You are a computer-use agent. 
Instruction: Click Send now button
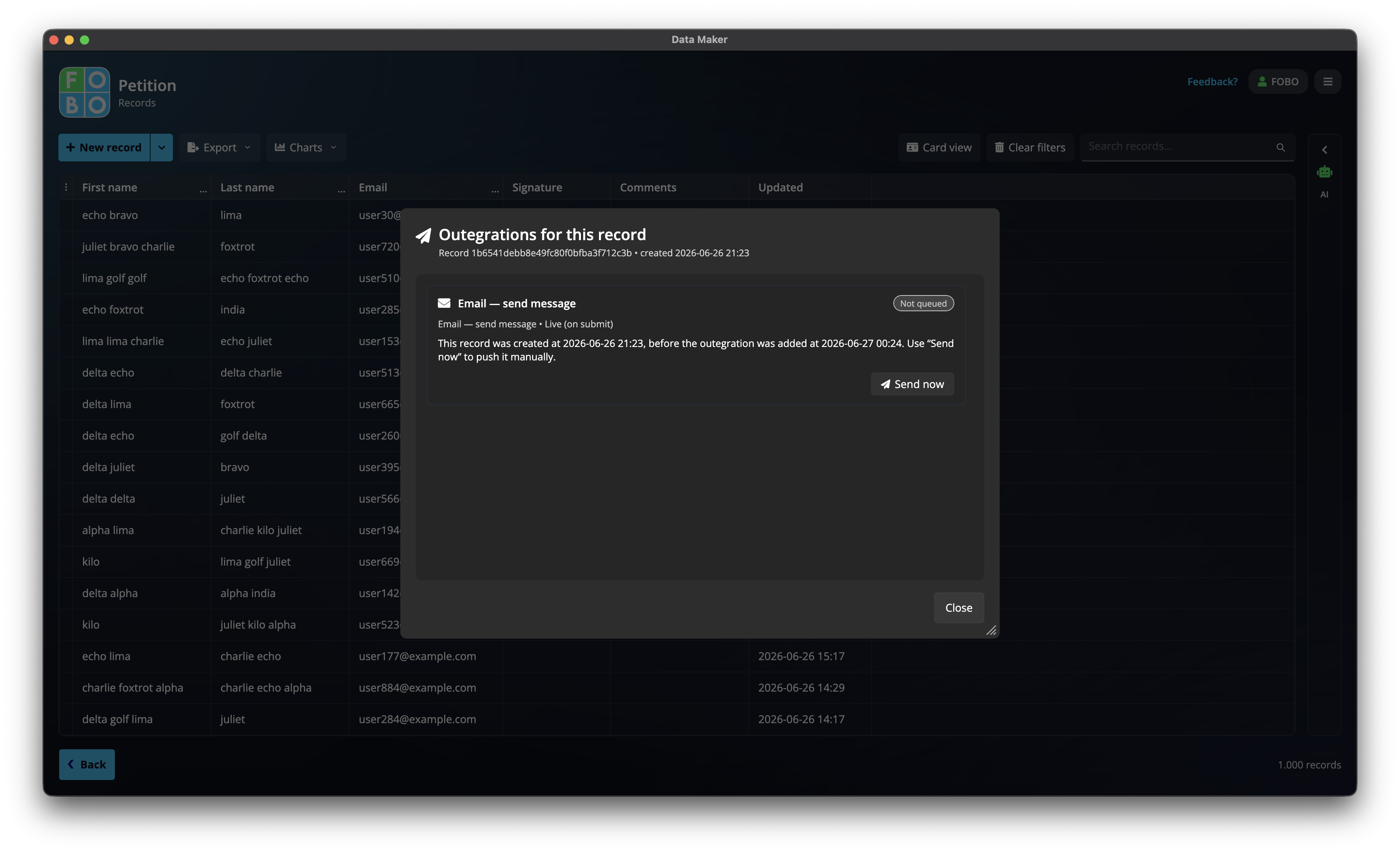click(x=912, y=384)
